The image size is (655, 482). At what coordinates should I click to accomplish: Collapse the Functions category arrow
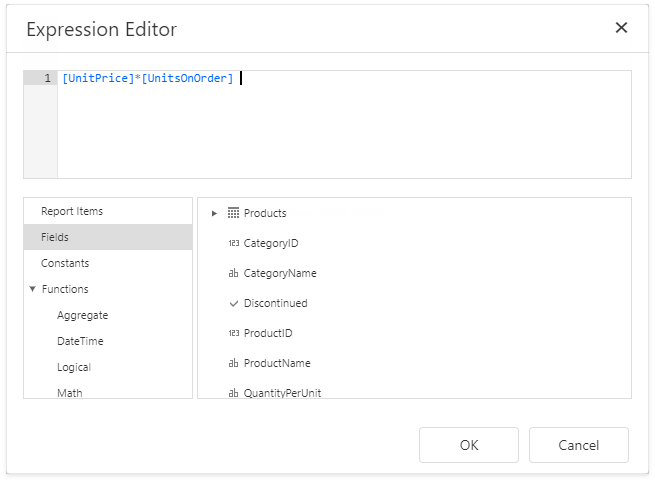33,289
